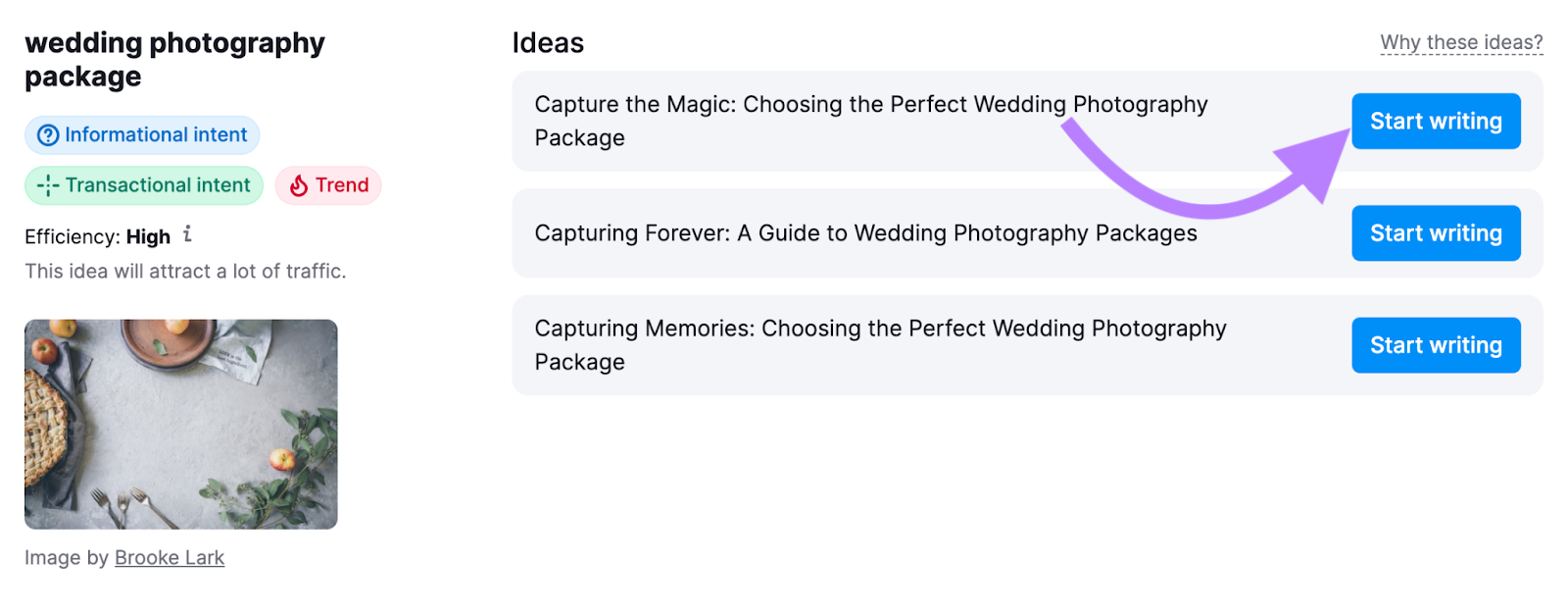Start writing the Capturing Memories idea
The image size is (1568, 611).
(1436, 344)
